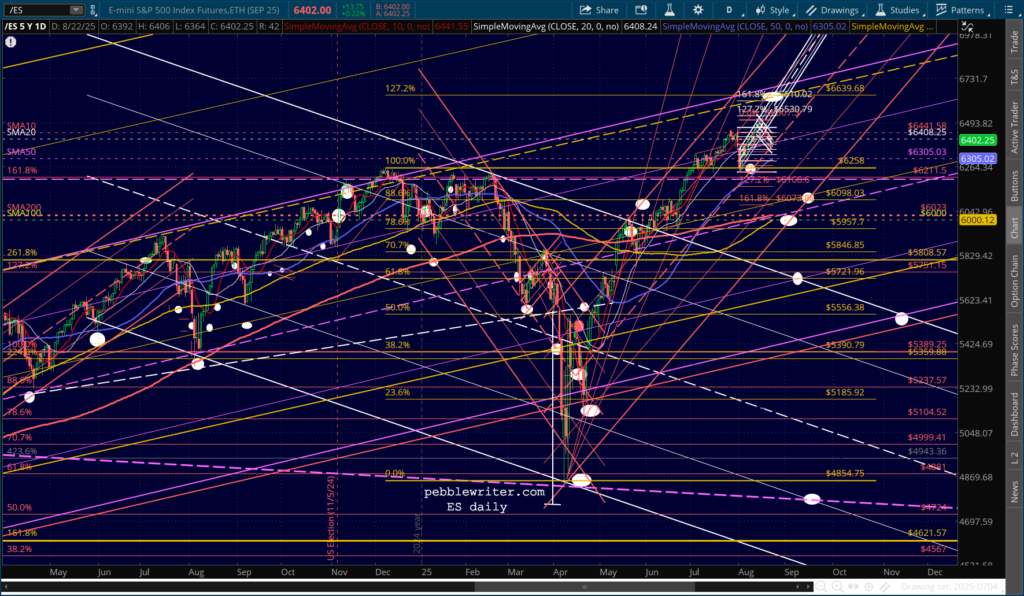
Task: Click the green 6402.25 price bubble
Action: (x=977, y=140)
